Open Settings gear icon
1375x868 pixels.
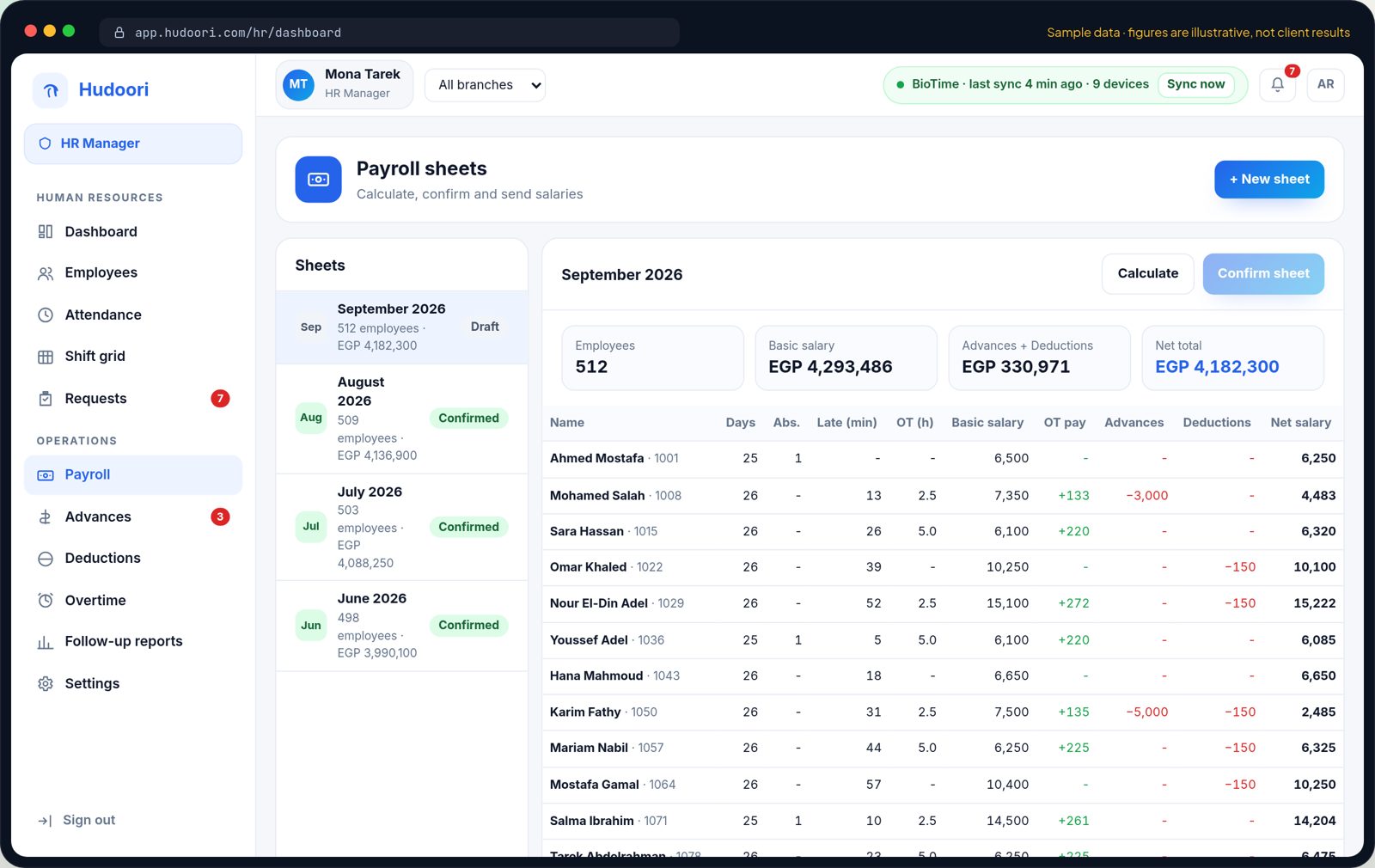tap(46, 684)
